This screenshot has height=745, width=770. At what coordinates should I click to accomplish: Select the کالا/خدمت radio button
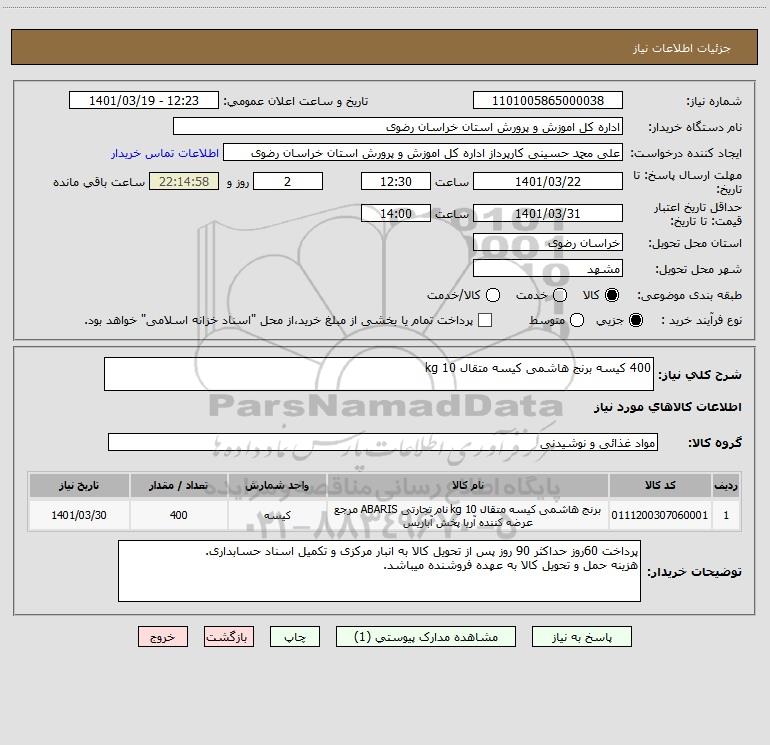tap(493, 295)
